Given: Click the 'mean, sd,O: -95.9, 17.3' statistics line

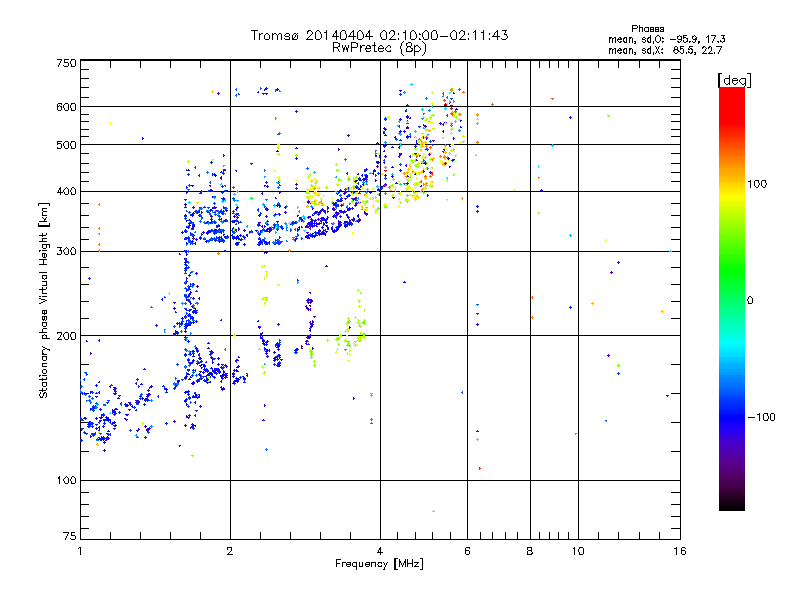Looking at the screenshot, I should tap(666, 39).
